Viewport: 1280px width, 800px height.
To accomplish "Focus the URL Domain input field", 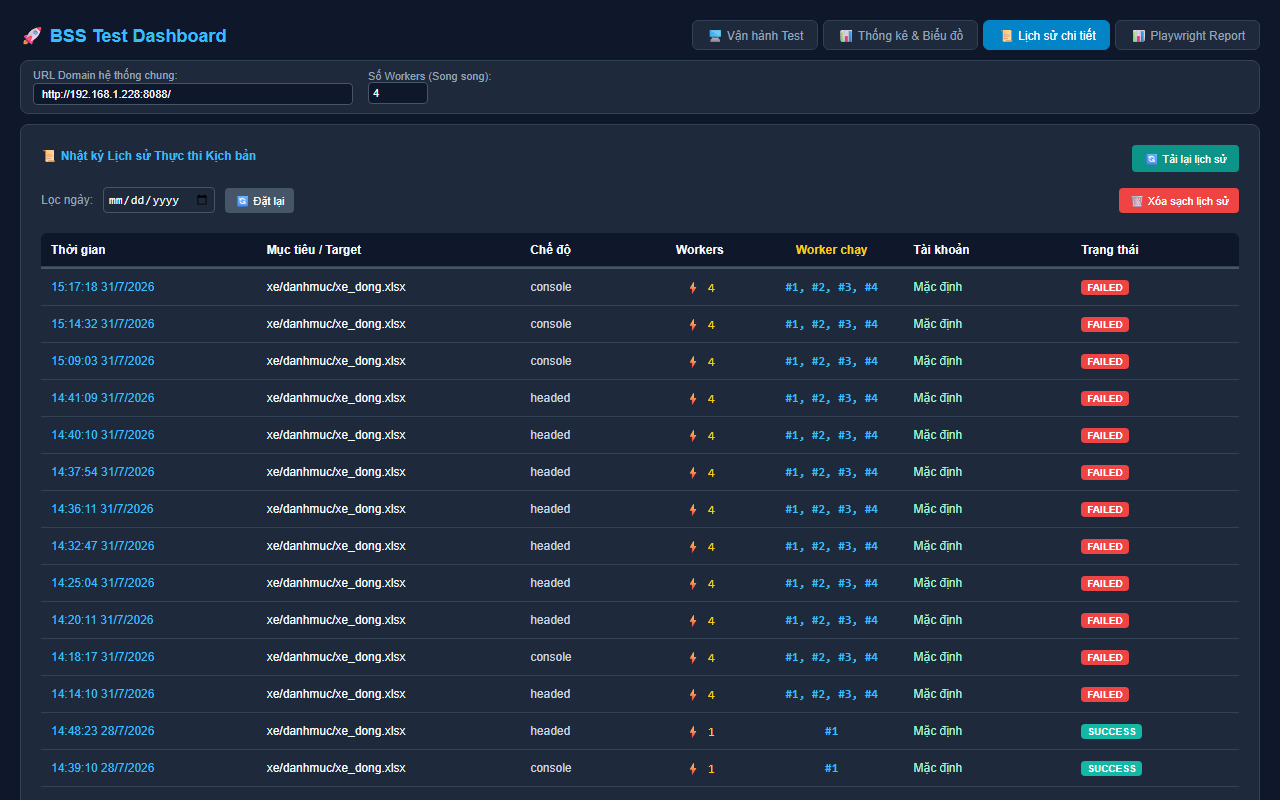I will click(193, 93).
